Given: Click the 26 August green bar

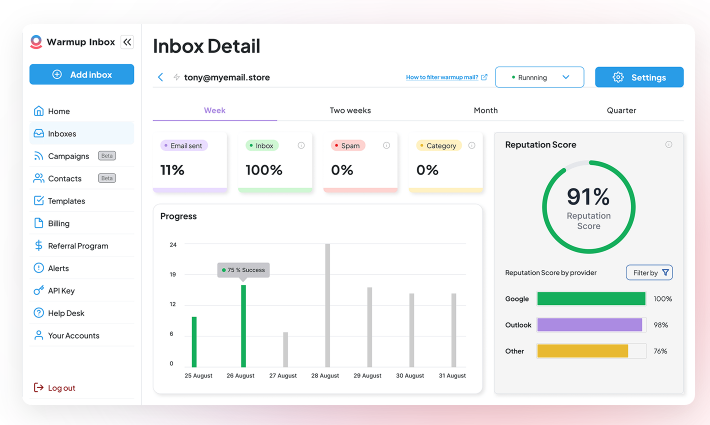Looking at the screenshot, I should tap(243, 326).
